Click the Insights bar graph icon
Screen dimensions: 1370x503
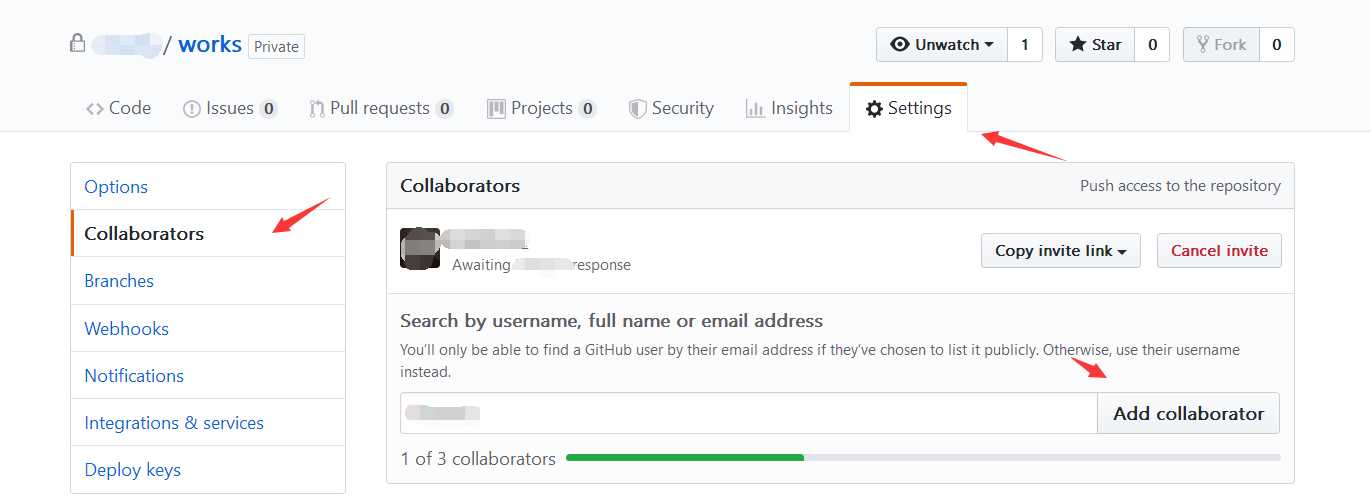755,109
